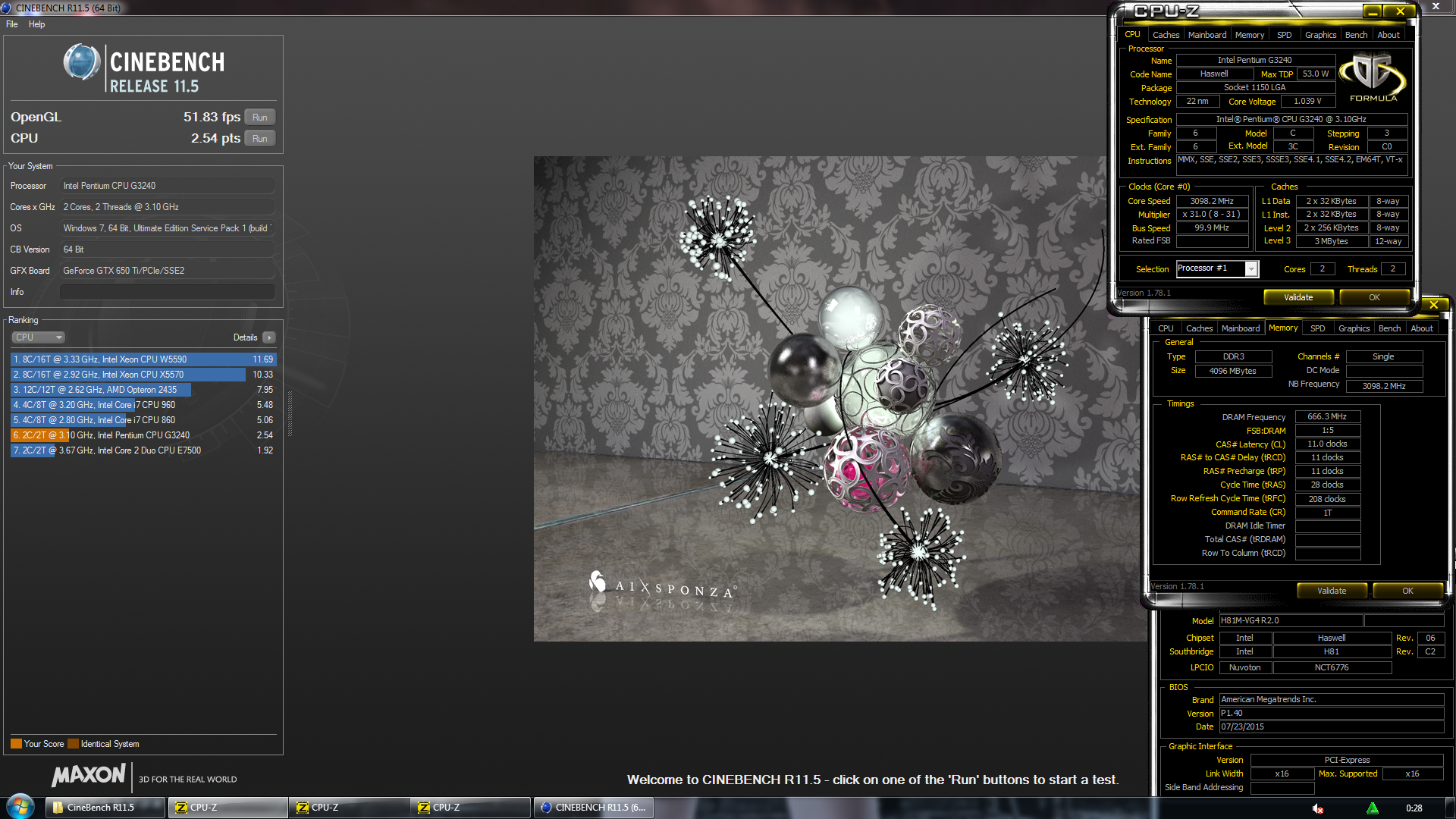Open the CINEBENCH R11.5 (6... taskbar item
Image resolution: width=1456 pixels, height=819 pixels.
593,808
